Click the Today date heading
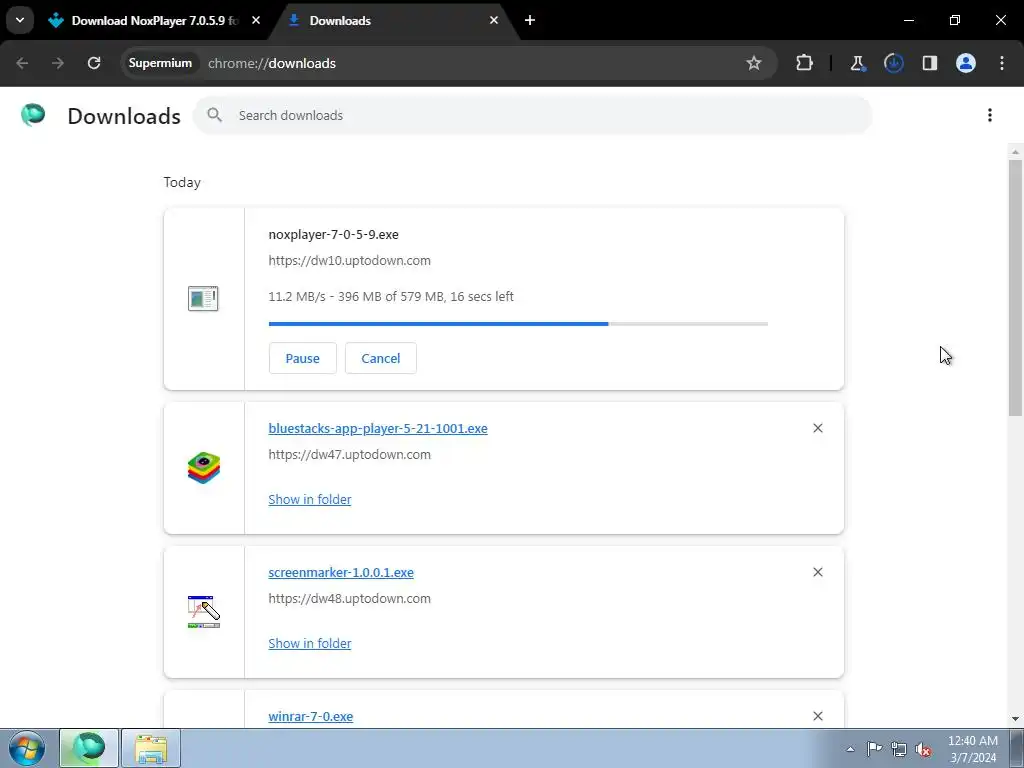 point(182,183)
